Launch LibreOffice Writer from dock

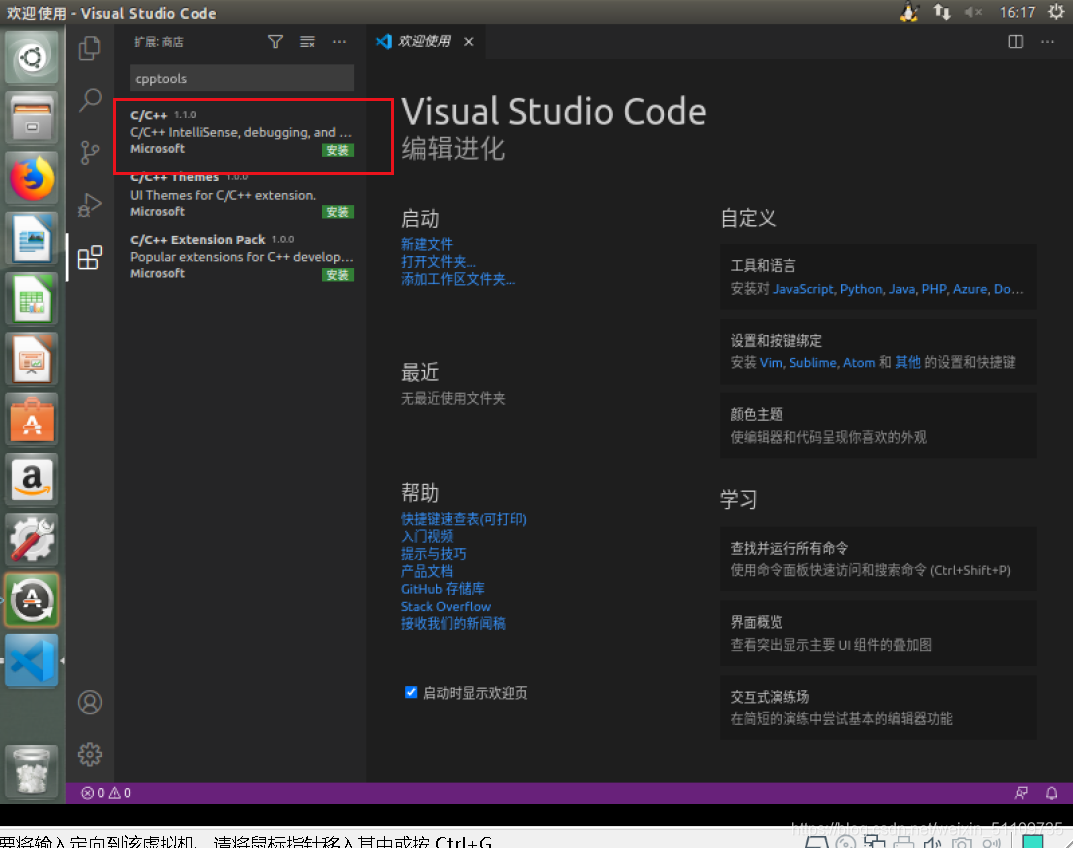31,238
